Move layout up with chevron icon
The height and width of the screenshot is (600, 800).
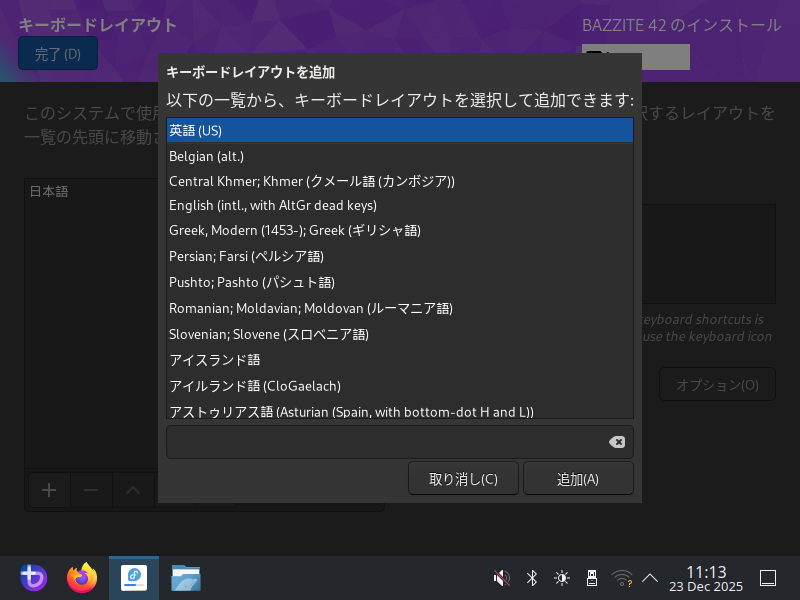133,490
